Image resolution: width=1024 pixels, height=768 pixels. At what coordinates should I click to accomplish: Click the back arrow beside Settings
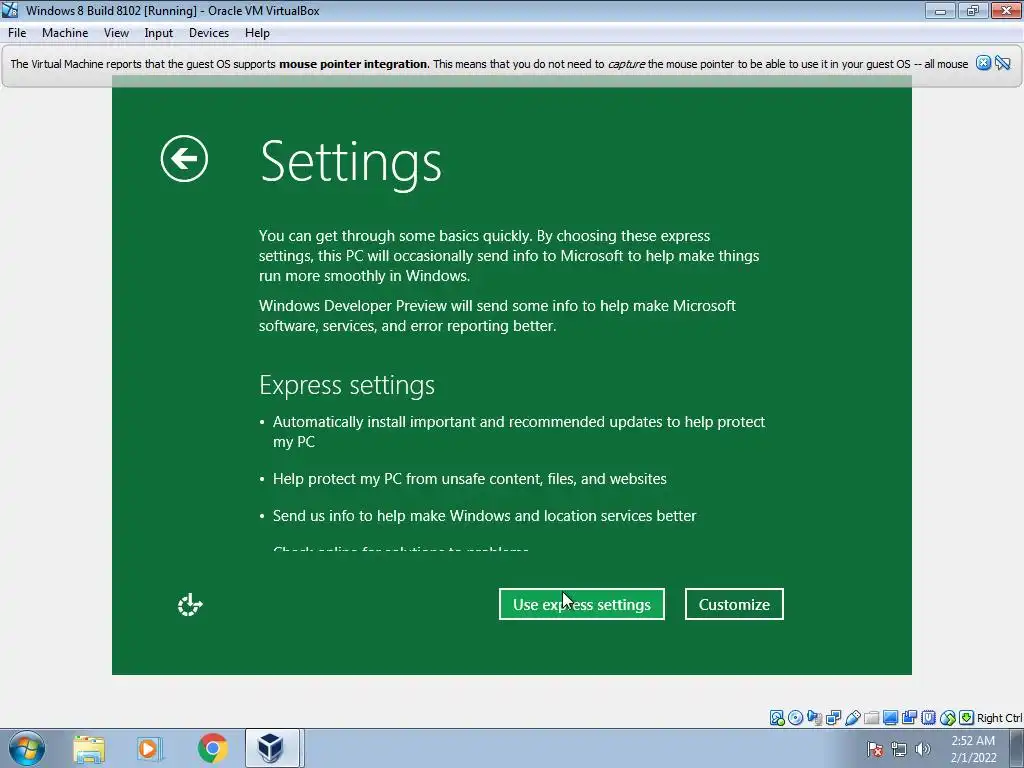pos(184,159)
